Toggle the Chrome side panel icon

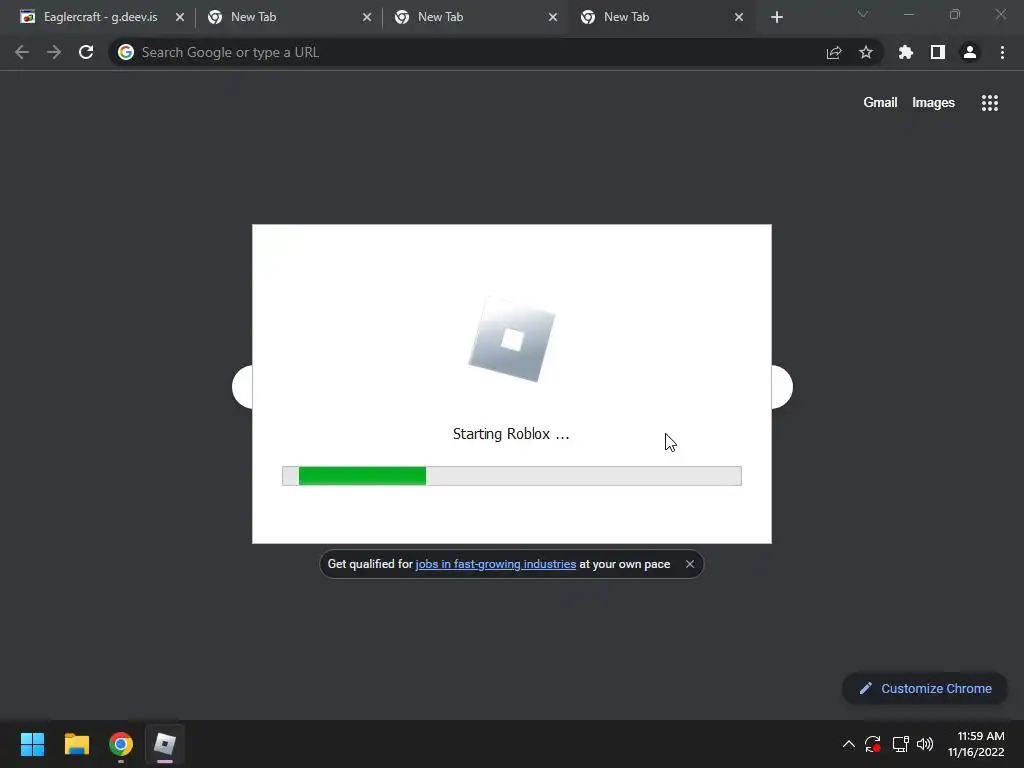tap(938, 52)
